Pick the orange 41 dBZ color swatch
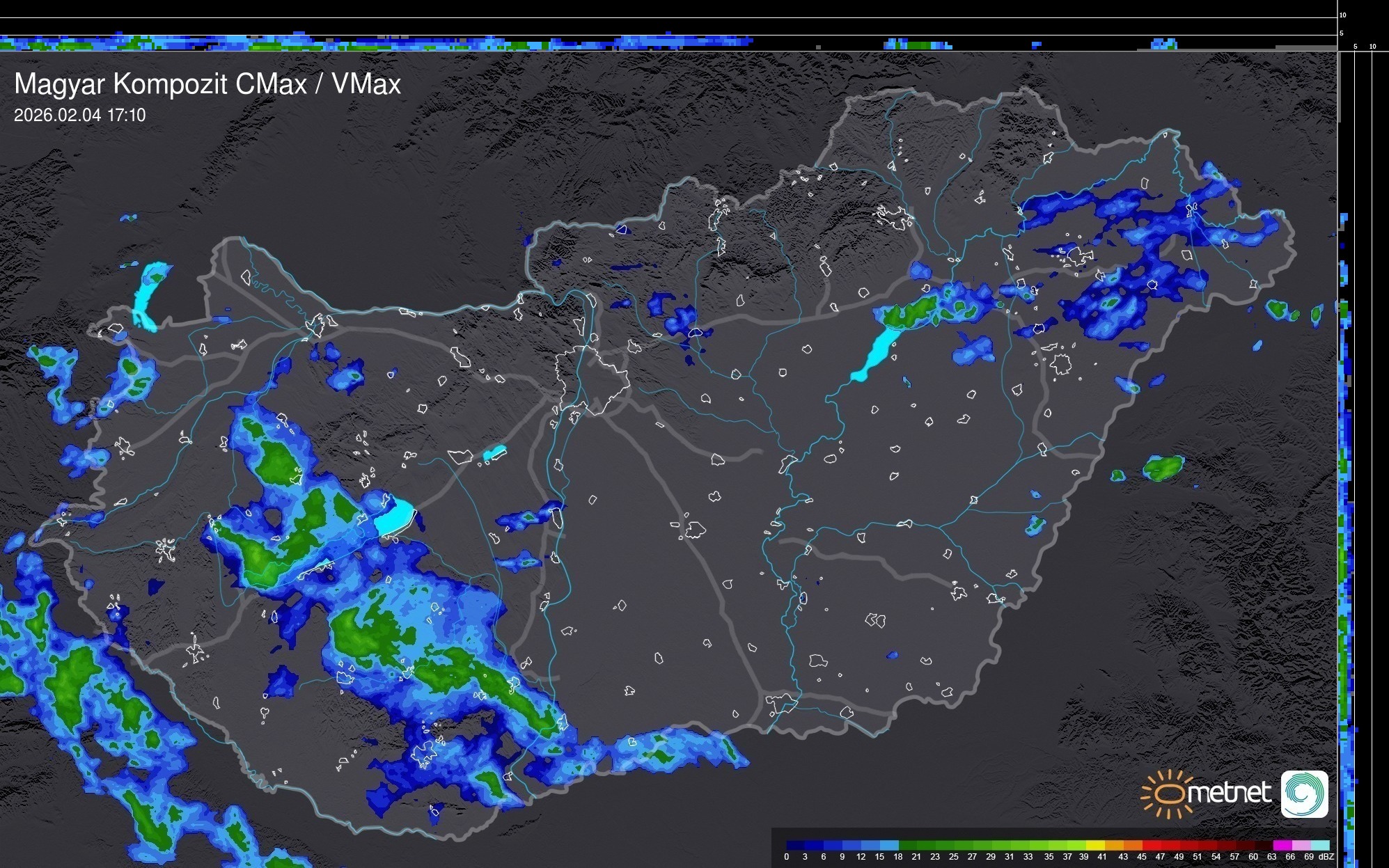Image resolution: width=1389 pixels, height=868 pixels. pyautogui.click(x=1114, y=845)
